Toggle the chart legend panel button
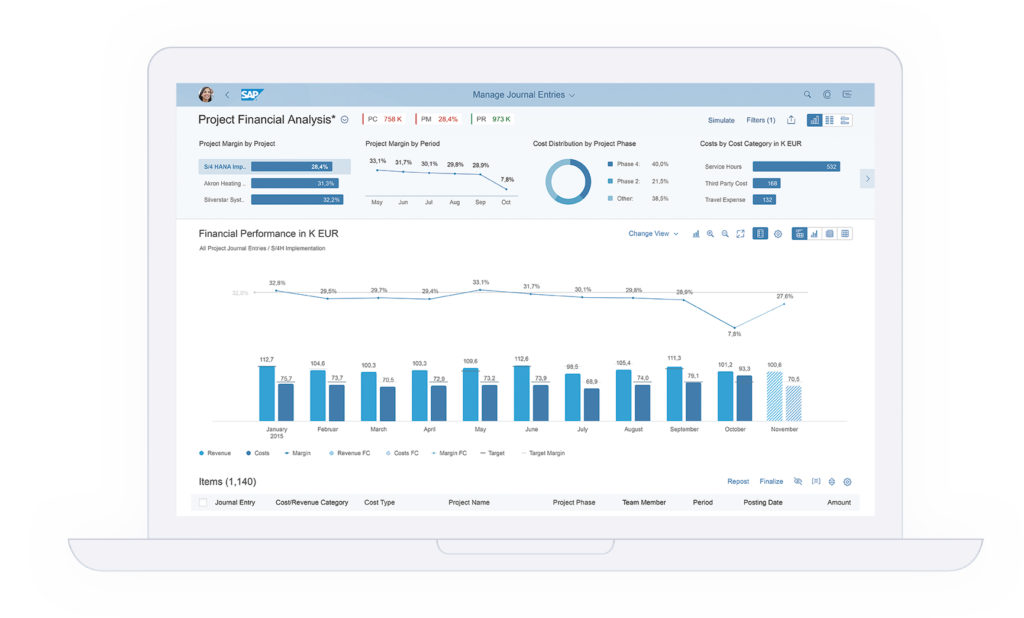Viewport: 1024px width, 618px height. coord(760,234)
